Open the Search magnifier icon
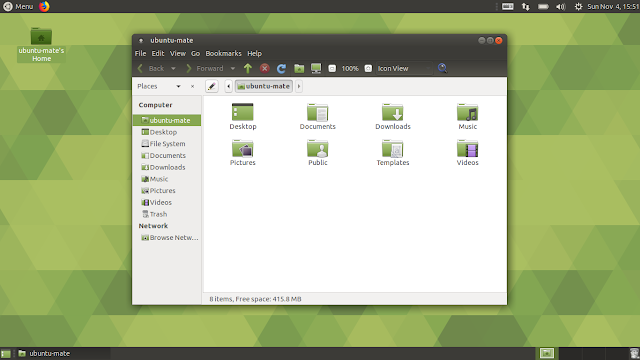The width and height of the screenshot is (640, 360). 442,68
